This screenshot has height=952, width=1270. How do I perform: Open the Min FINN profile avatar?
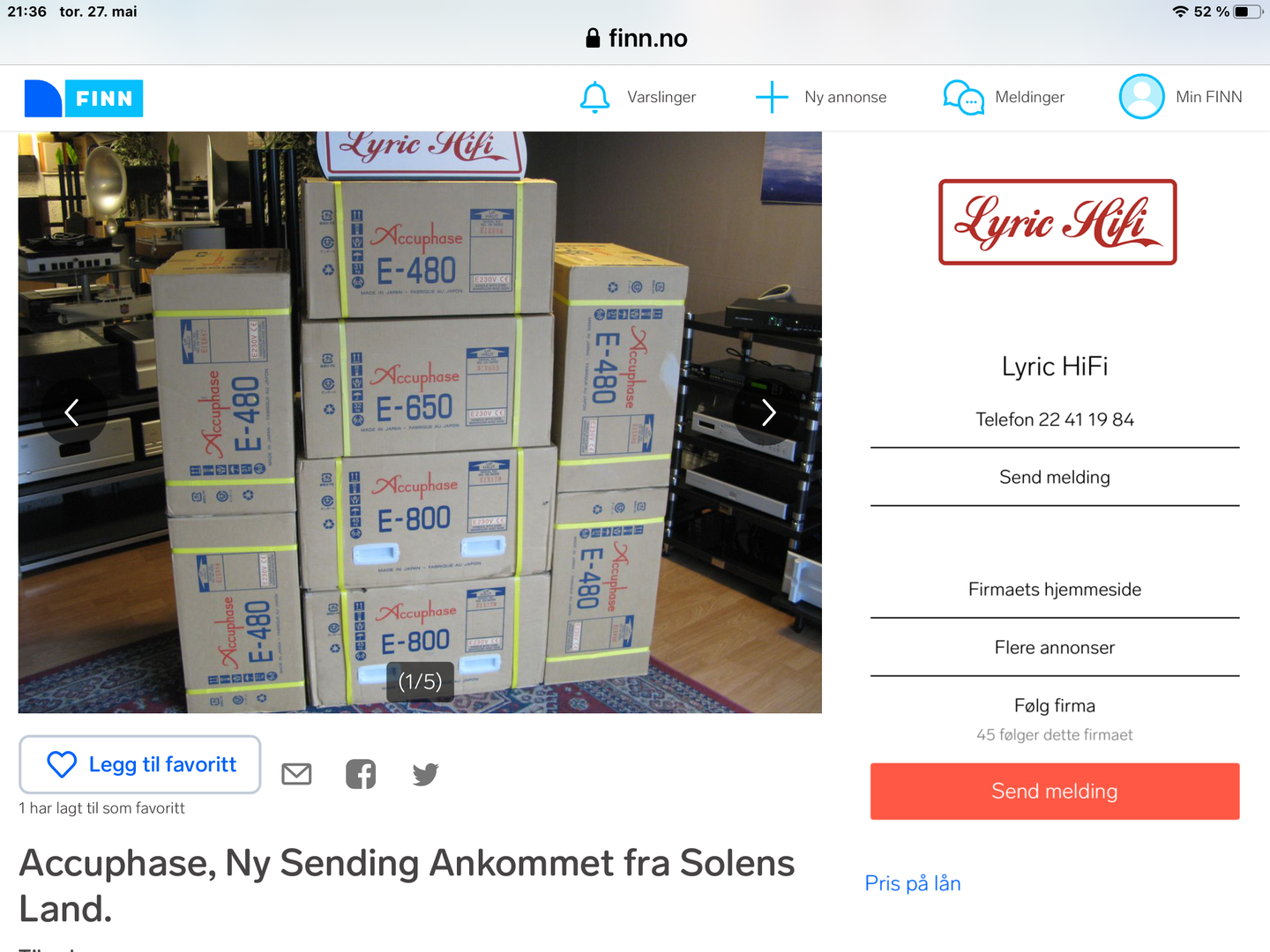click(1142, 96)
